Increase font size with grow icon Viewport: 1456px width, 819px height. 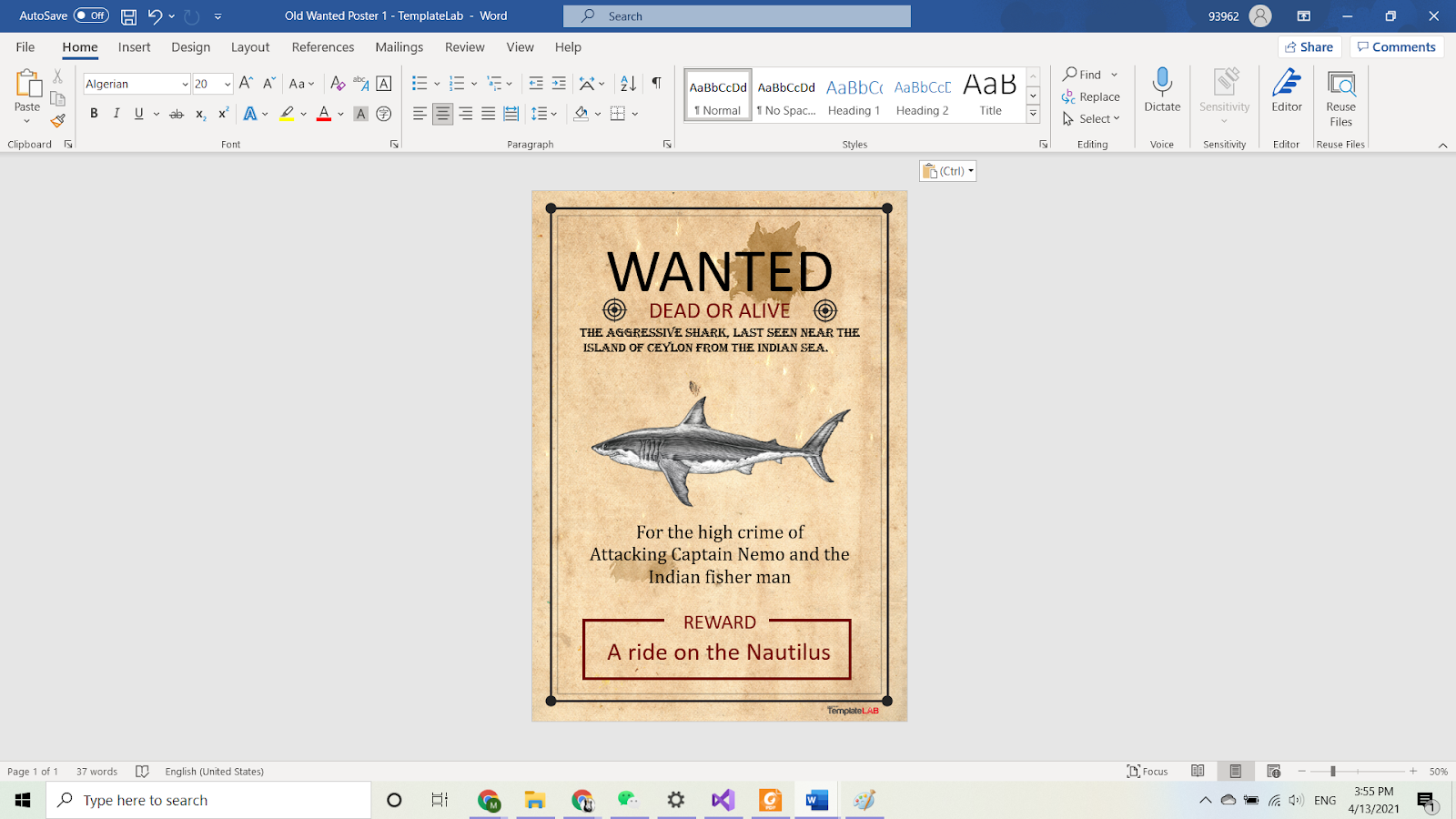(246, 84)
